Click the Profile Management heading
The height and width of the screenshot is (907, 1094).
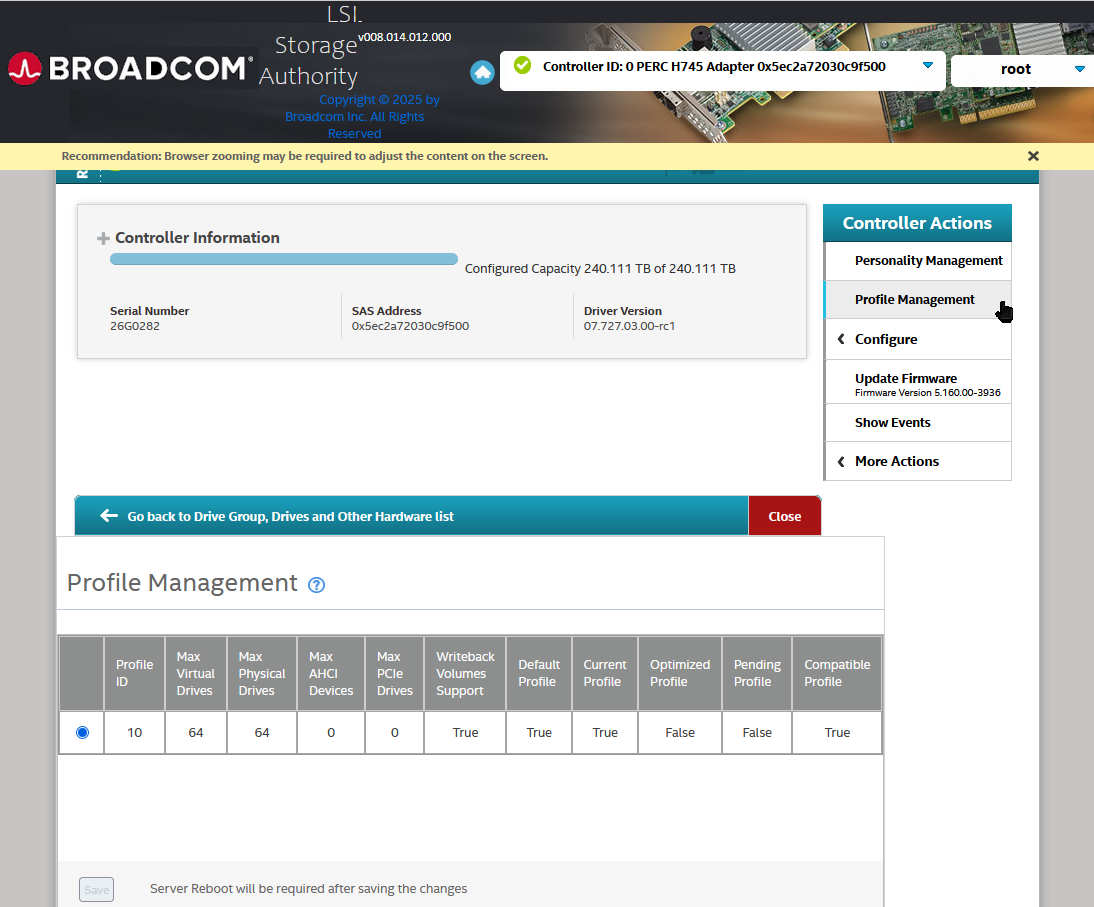pos(182,583)
